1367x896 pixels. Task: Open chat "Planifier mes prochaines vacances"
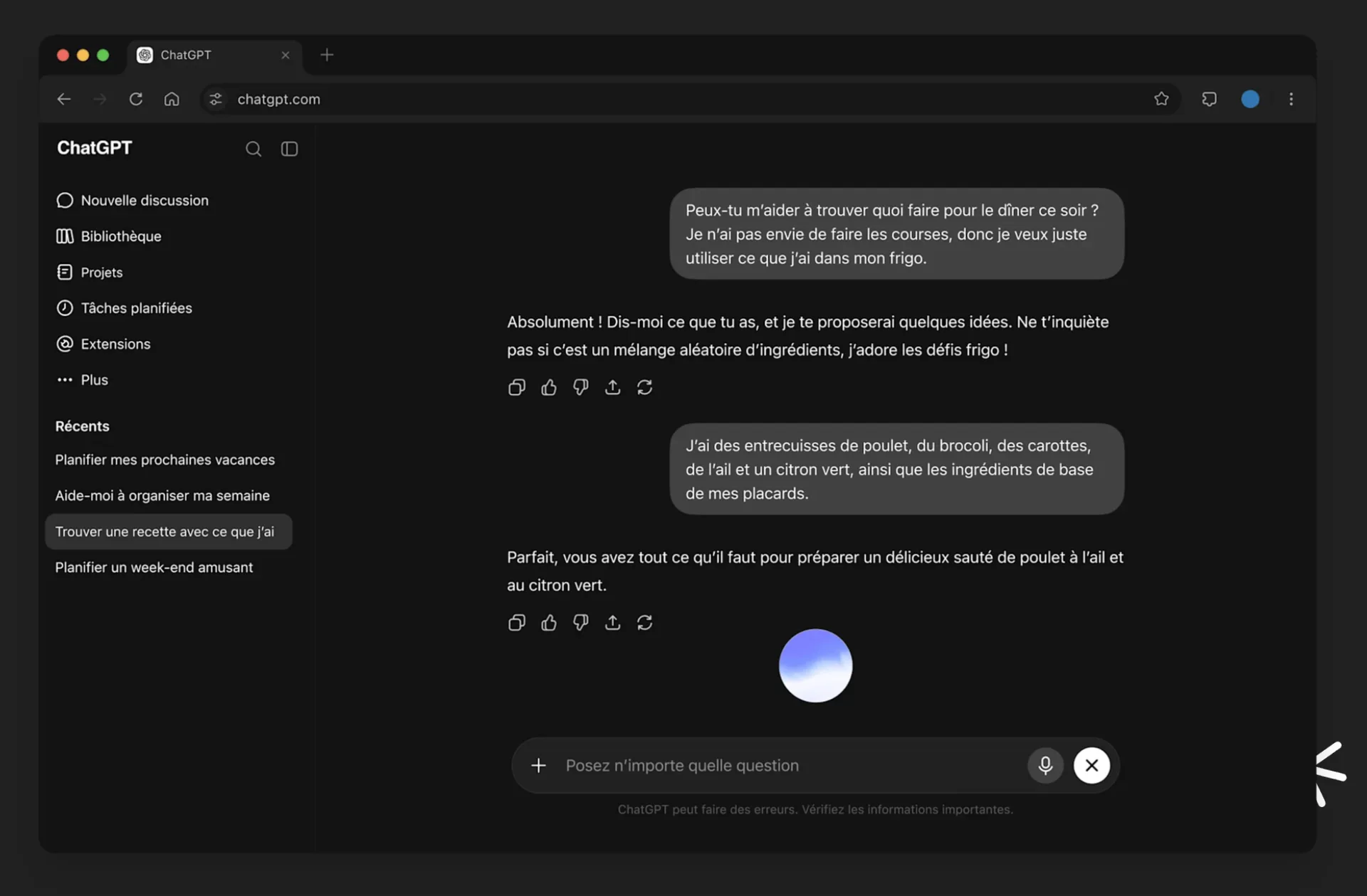pos(165,460)
